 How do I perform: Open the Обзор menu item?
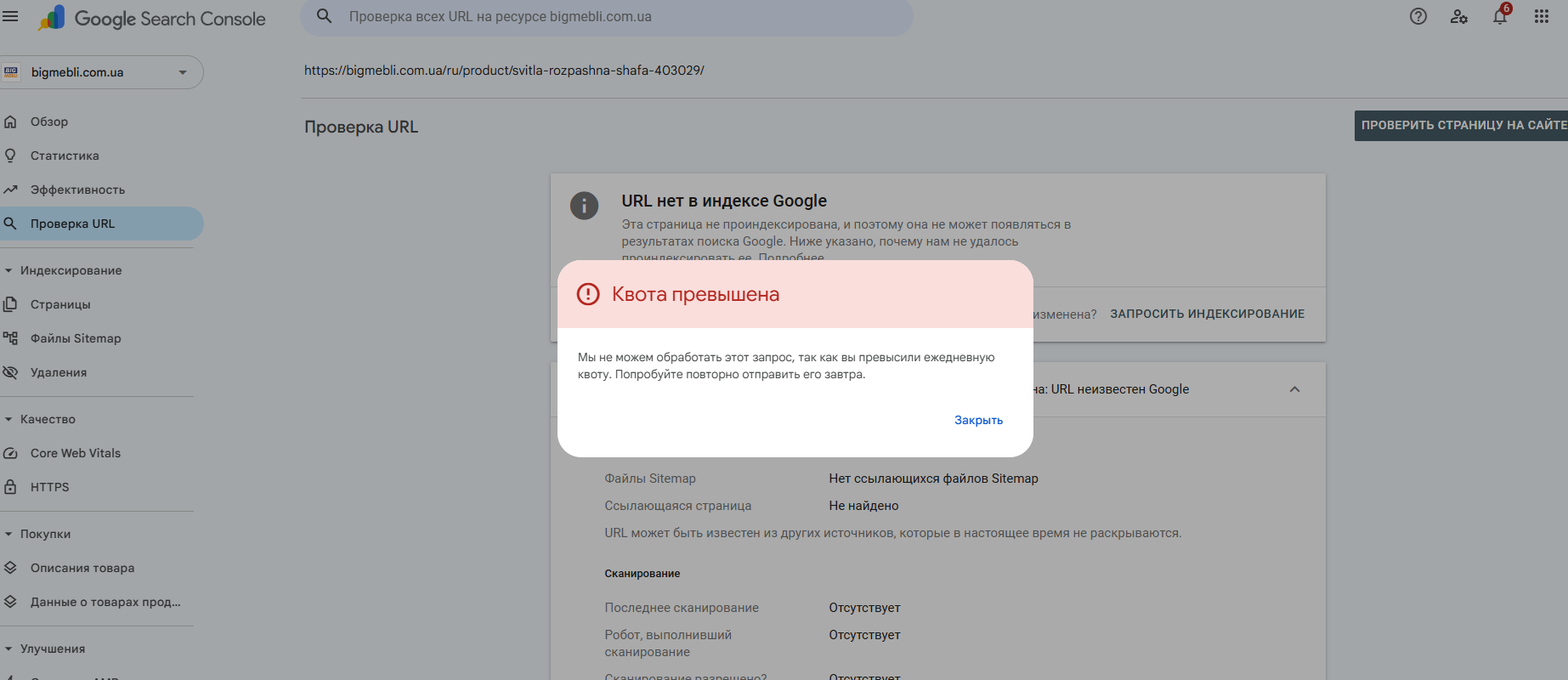point(49,122)
